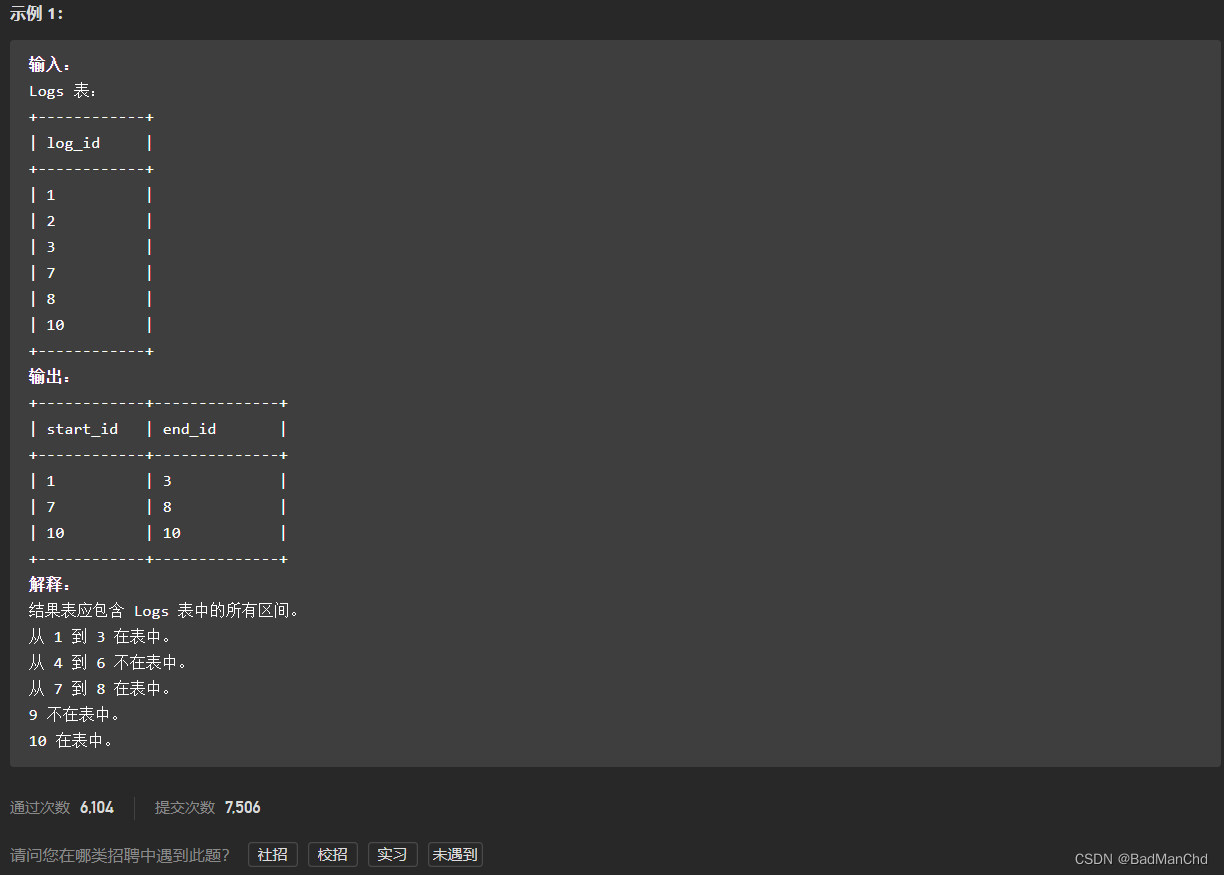This screenshot has height=875, width=1224.
Task: Click the line '10 在表中'
Action: pyautogui.click(x=71, y=741)
